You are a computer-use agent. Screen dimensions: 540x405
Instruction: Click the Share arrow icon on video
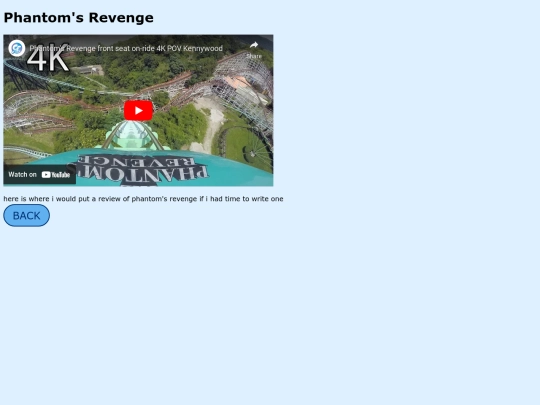pos(254,45)
